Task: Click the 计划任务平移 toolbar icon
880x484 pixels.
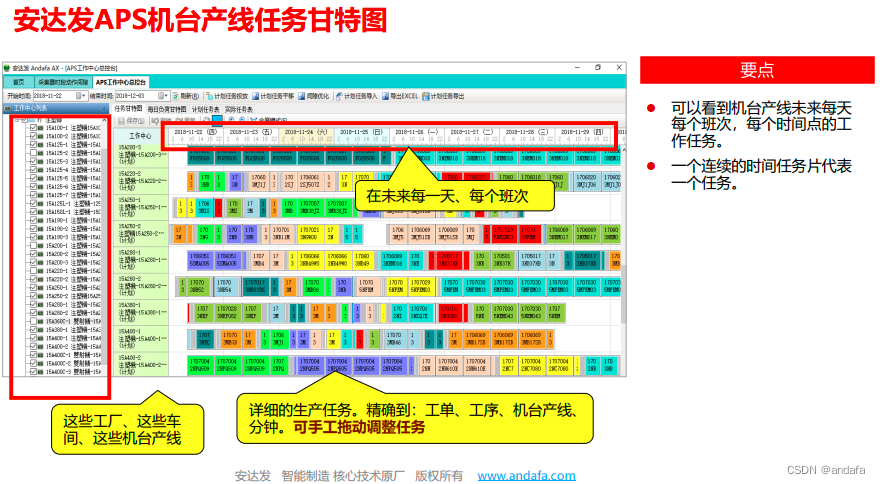Action: pos(255,97)
